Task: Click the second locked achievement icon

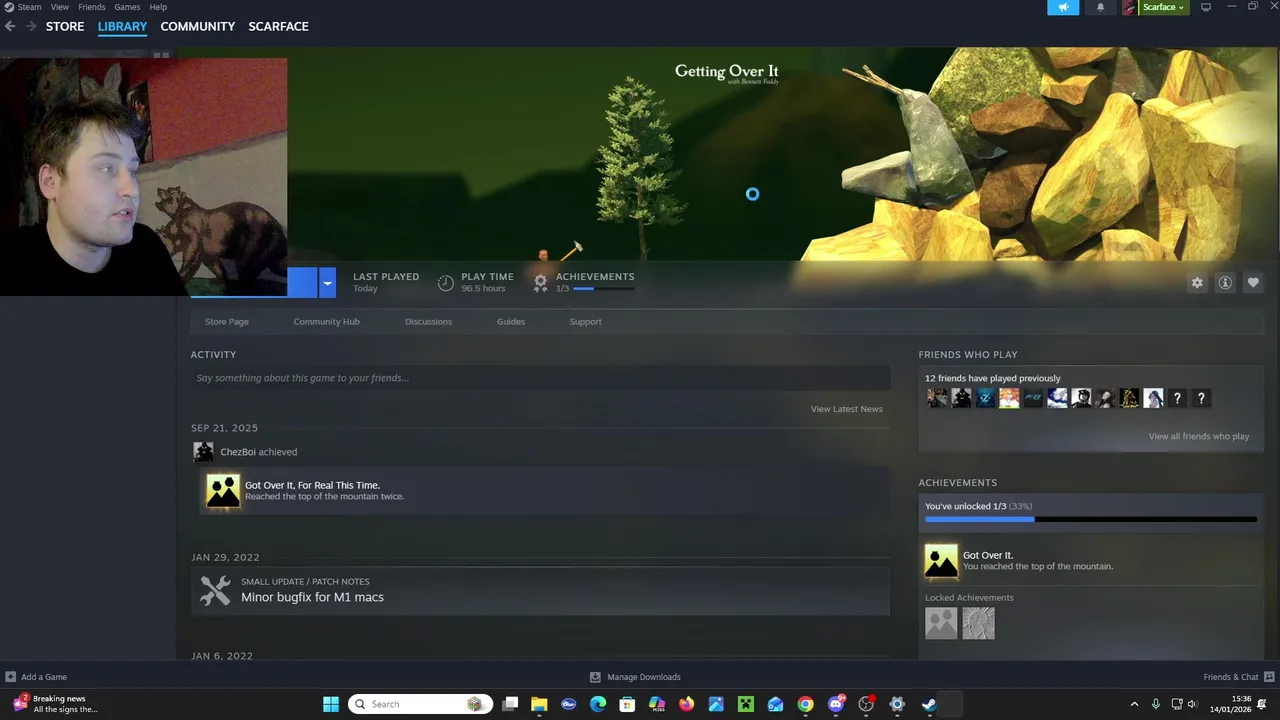Action: tap(978, 623)
